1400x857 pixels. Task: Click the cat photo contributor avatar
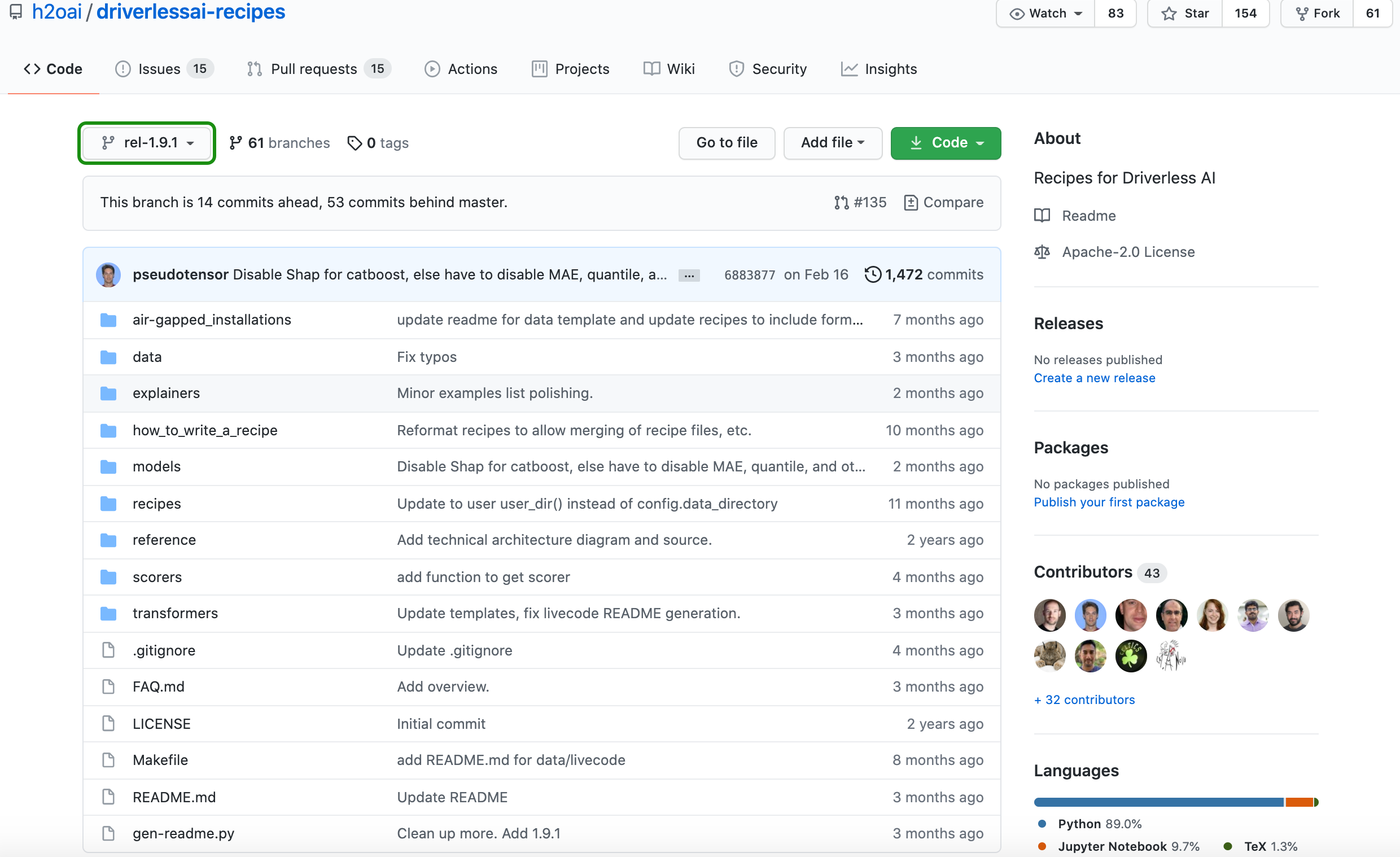click(x=1049, y=656)
